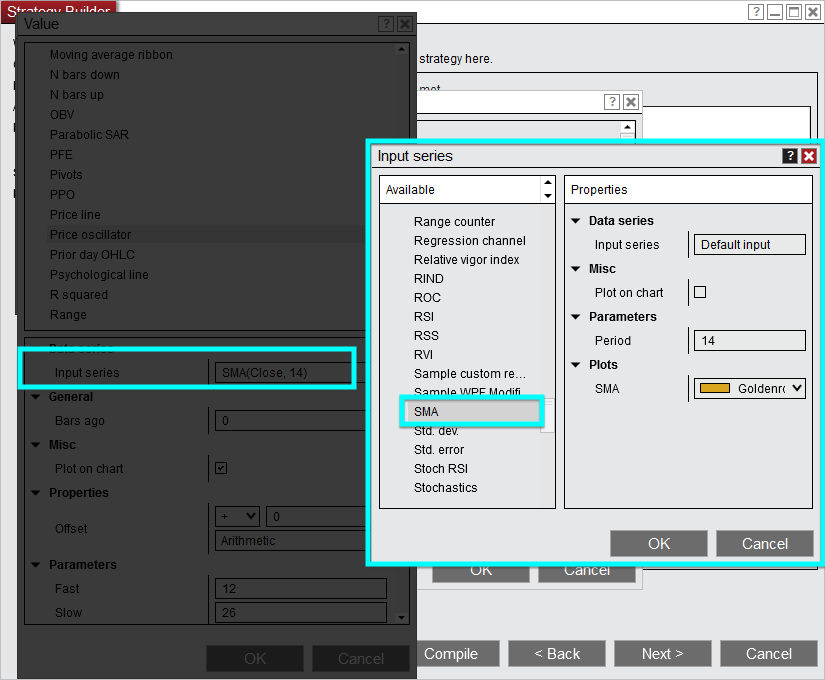The height and width of the screenshot is (680, 825).
Task: Select RVI in Available list
Action: 423,355
